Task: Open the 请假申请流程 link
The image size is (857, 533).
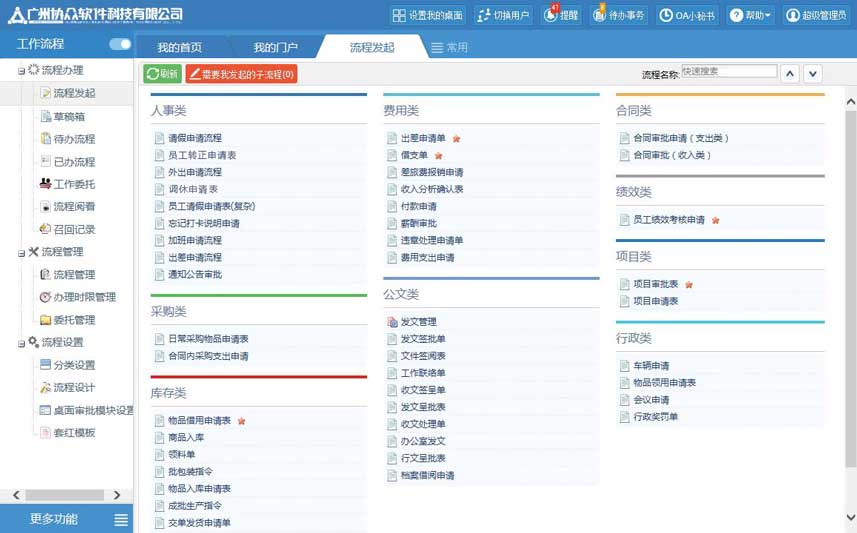Action: click(195, 138)
